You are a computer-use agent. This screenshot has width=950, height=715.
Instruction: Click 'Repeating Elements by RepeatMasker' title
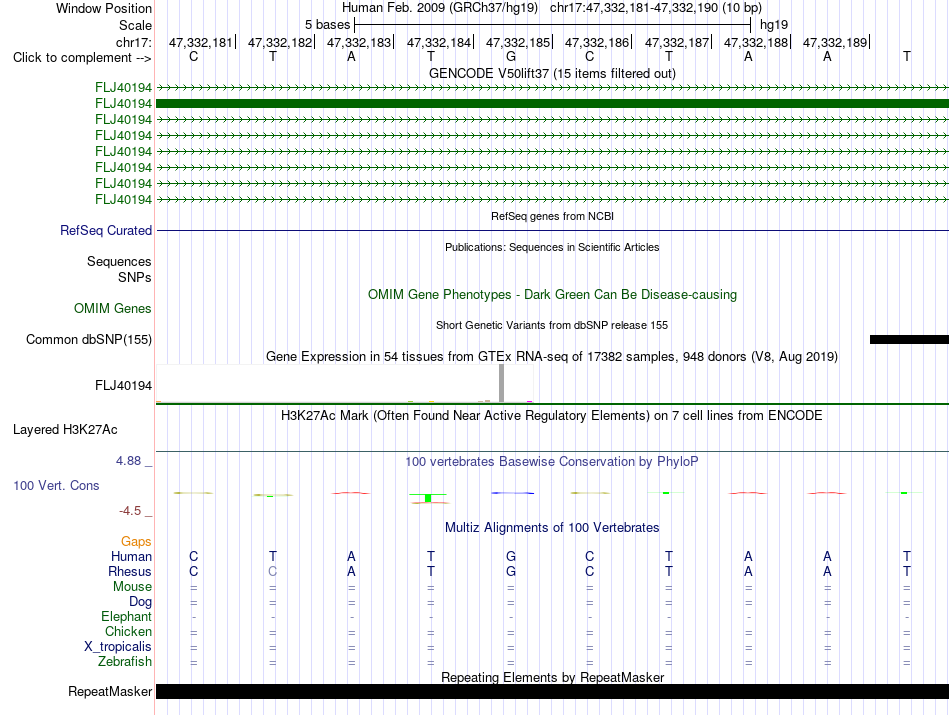pyautogui.click(x=552, y=677)
